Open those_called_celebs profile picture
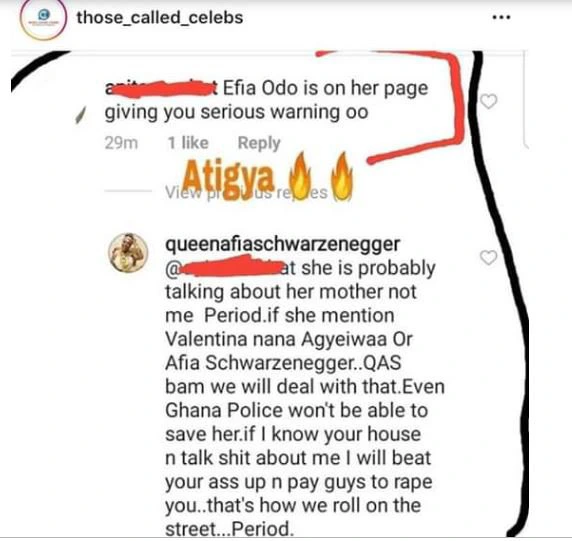 (x=44, y=19)
